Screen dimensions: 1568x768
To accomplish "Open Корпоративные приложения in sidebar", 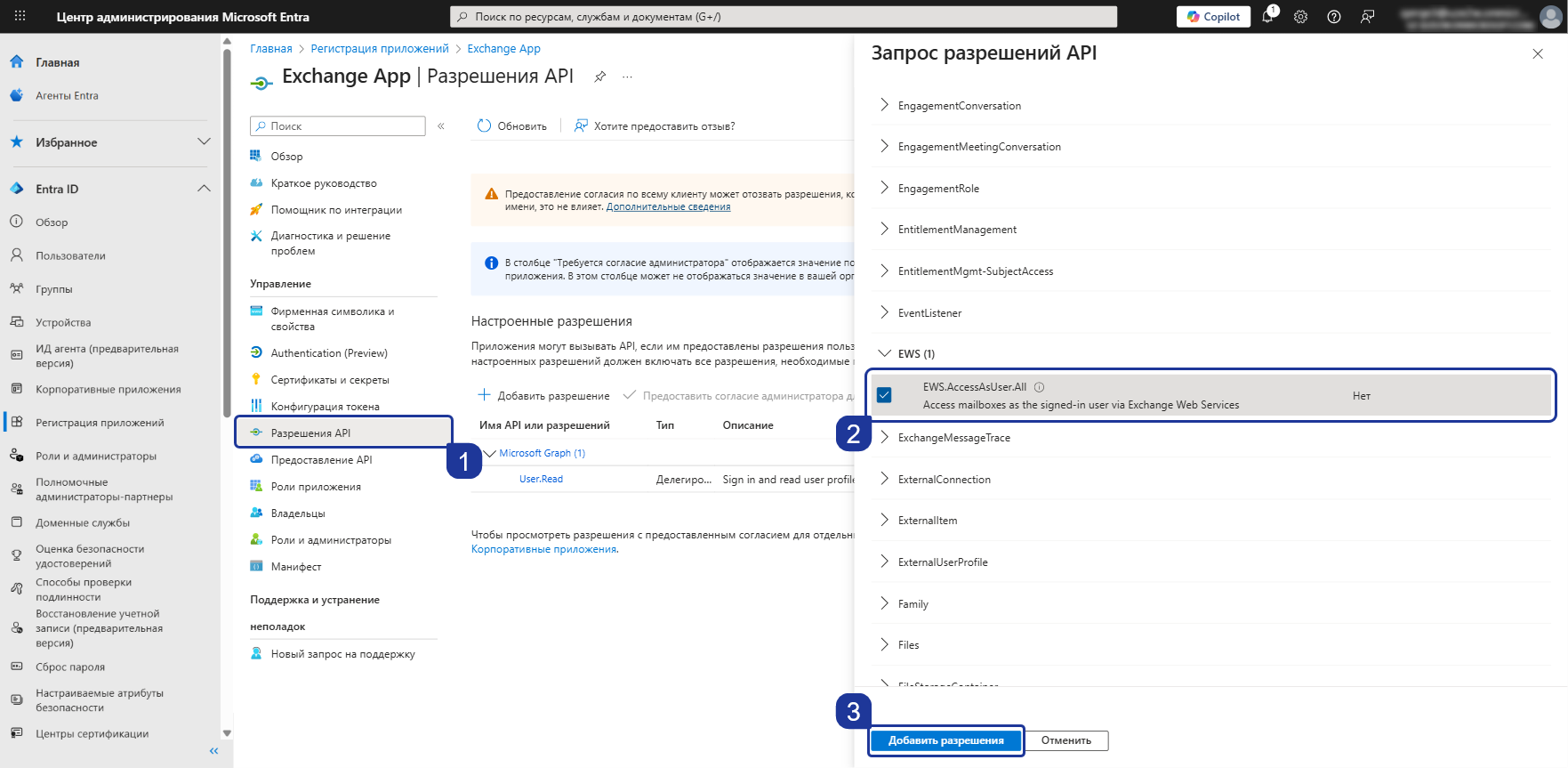I will (x=108, y=390).
